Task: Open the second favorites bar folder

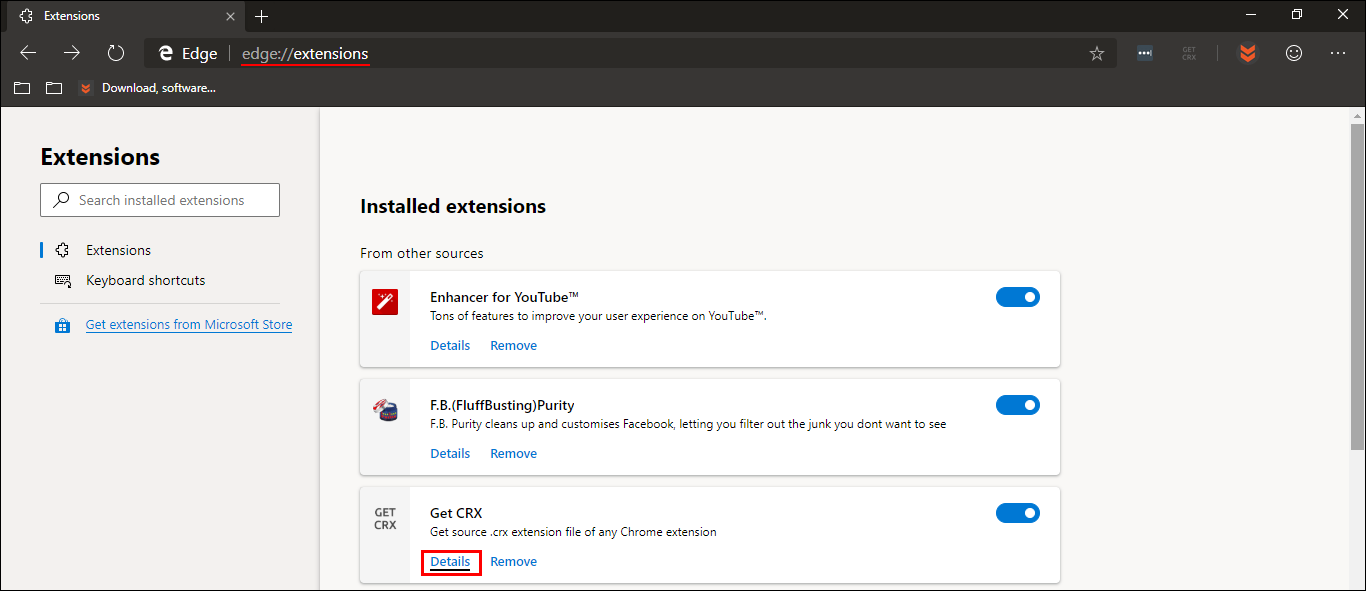Action: tap(54, 88)
